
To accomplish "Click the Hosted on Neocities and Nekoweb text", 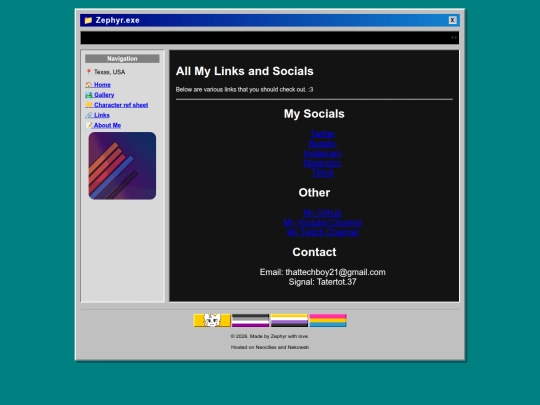I will 270,347.
